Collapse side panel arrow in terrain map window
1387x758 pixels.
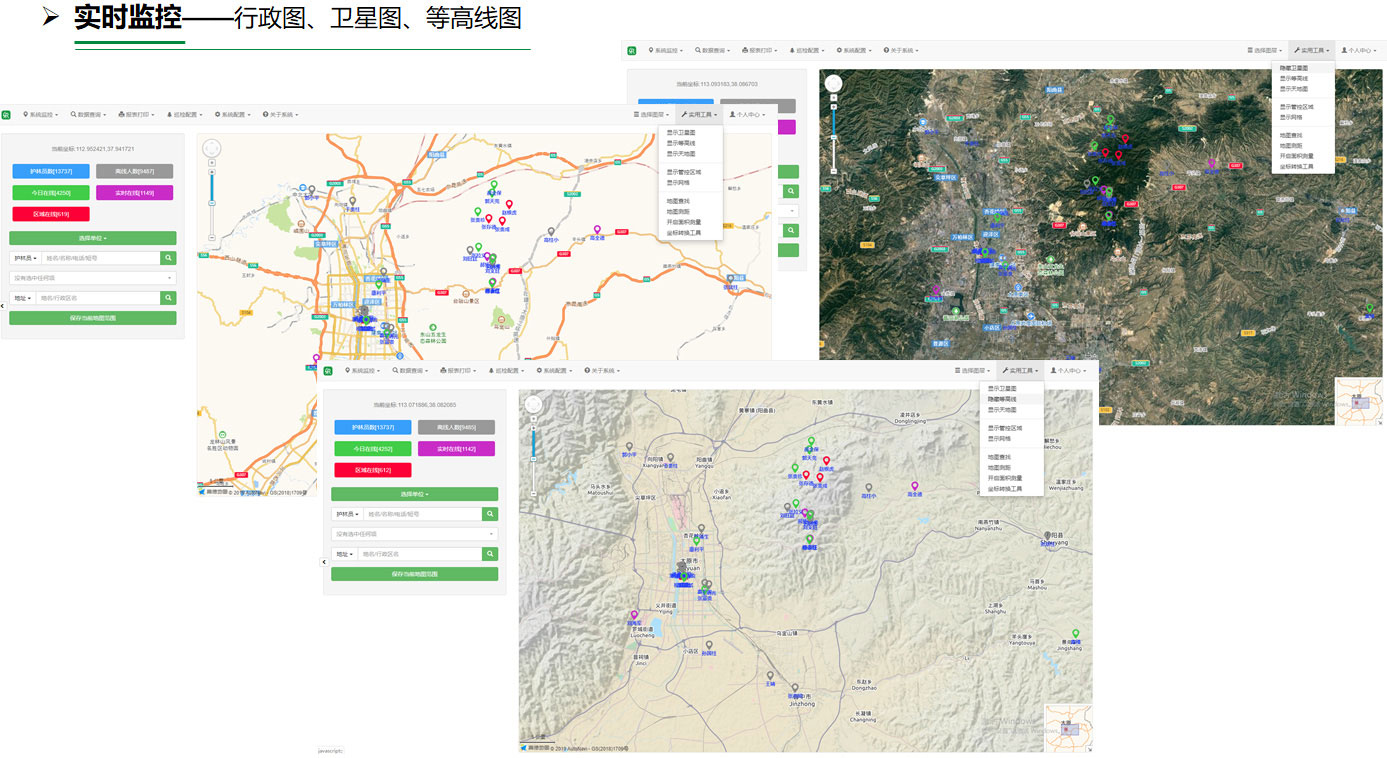pyautogui.click(x=324, y=562)
